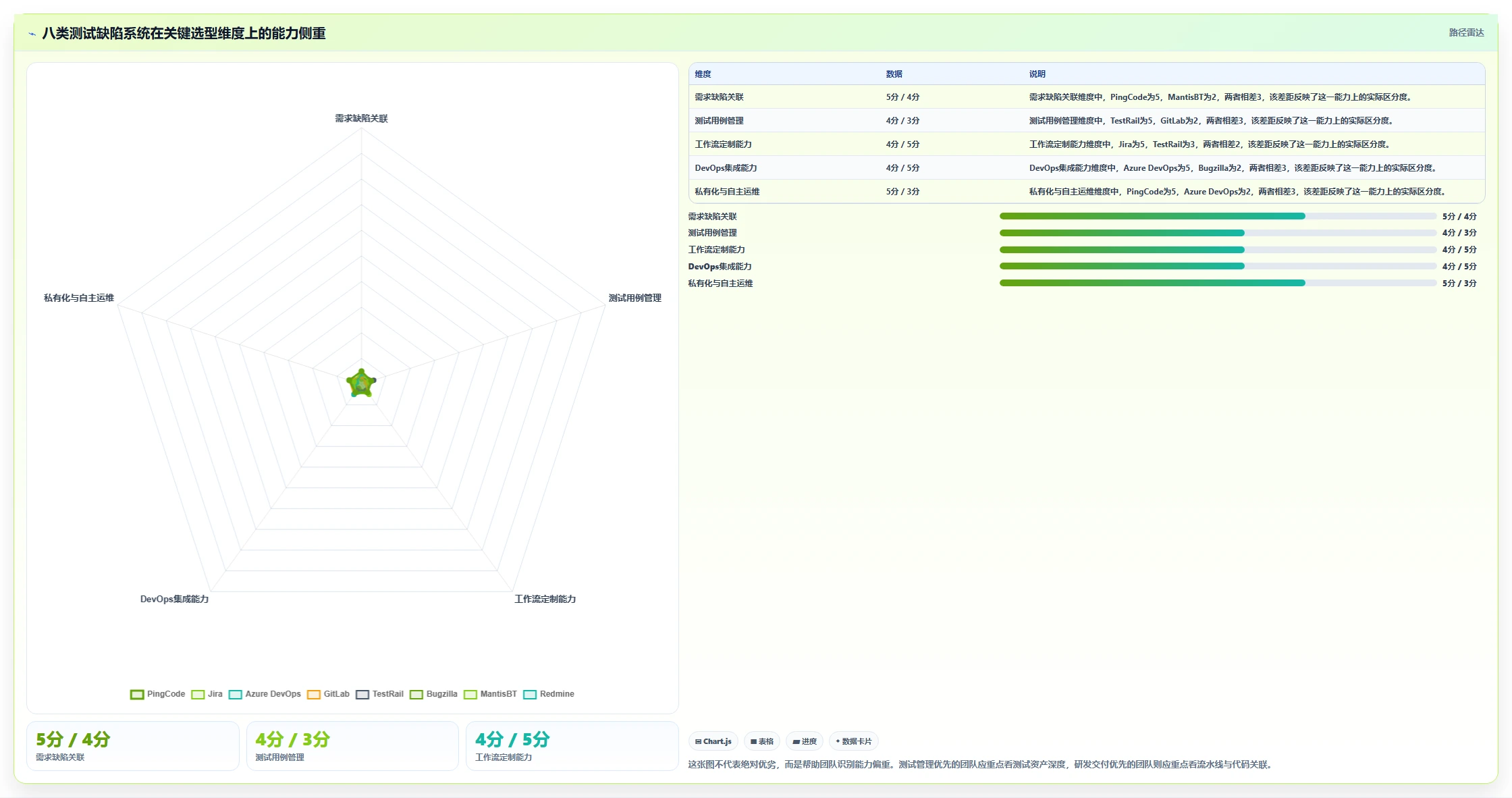Click the small icon before the page title

tap(32, 34)
